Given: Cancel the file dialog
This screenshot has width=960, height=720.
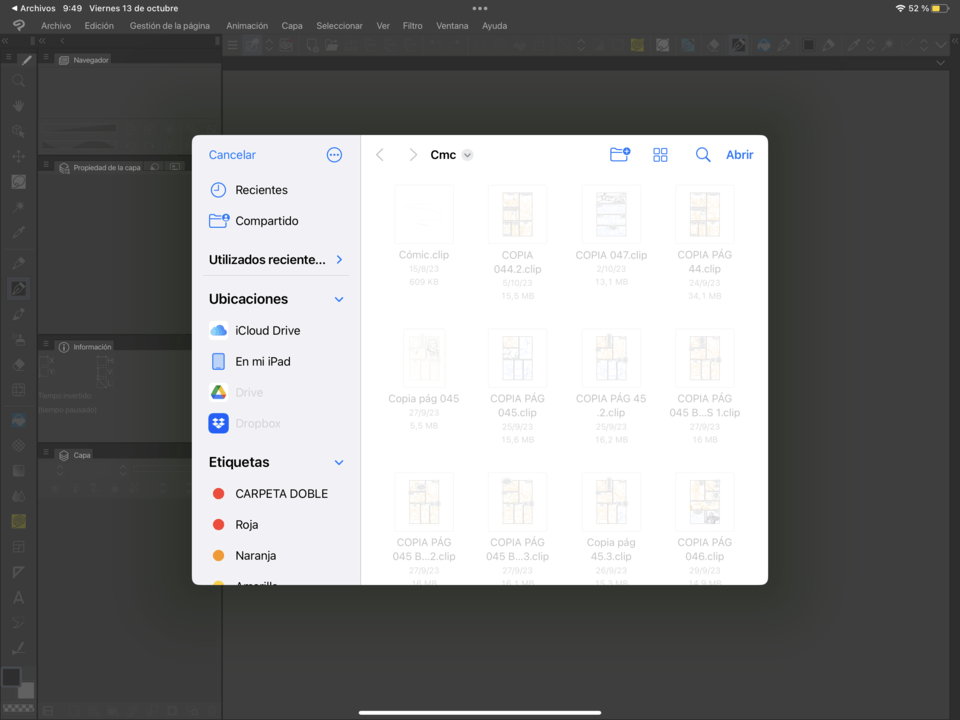Looking at the screenshot, I should pos(231,155).
